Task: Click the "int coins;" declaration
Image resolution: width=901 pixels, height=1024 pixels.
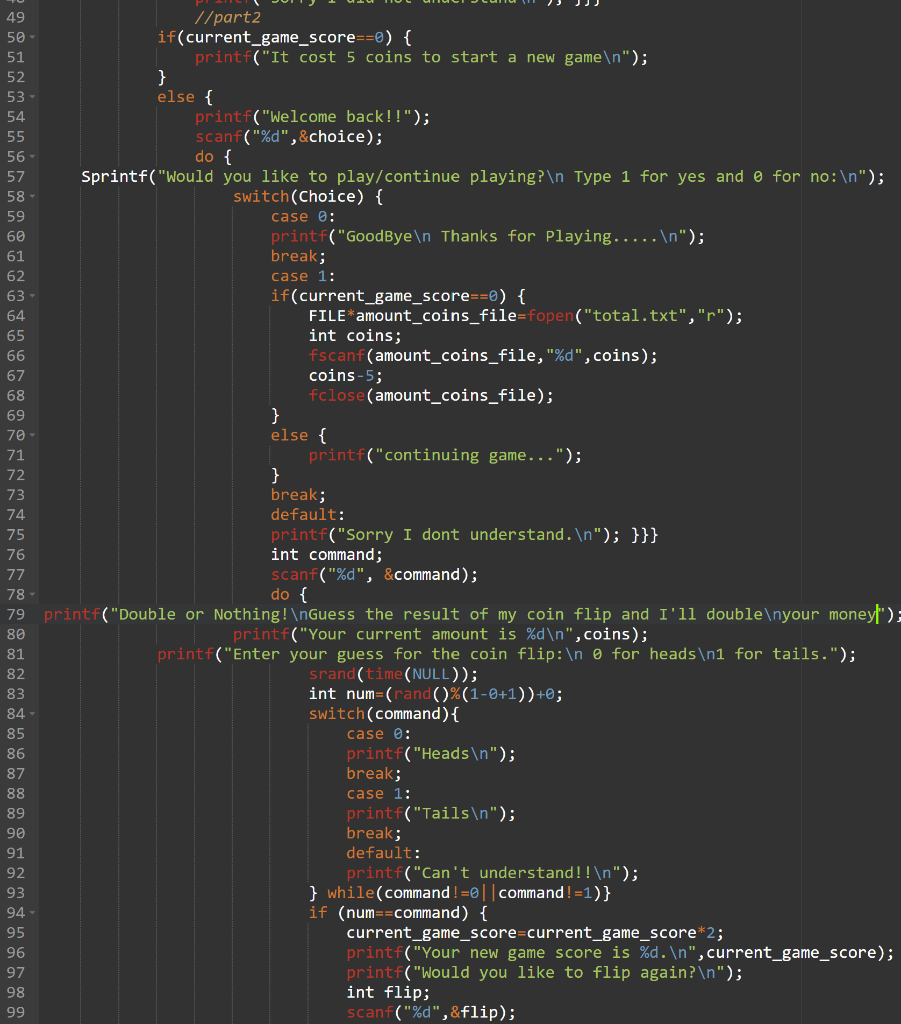Action: 355,336
